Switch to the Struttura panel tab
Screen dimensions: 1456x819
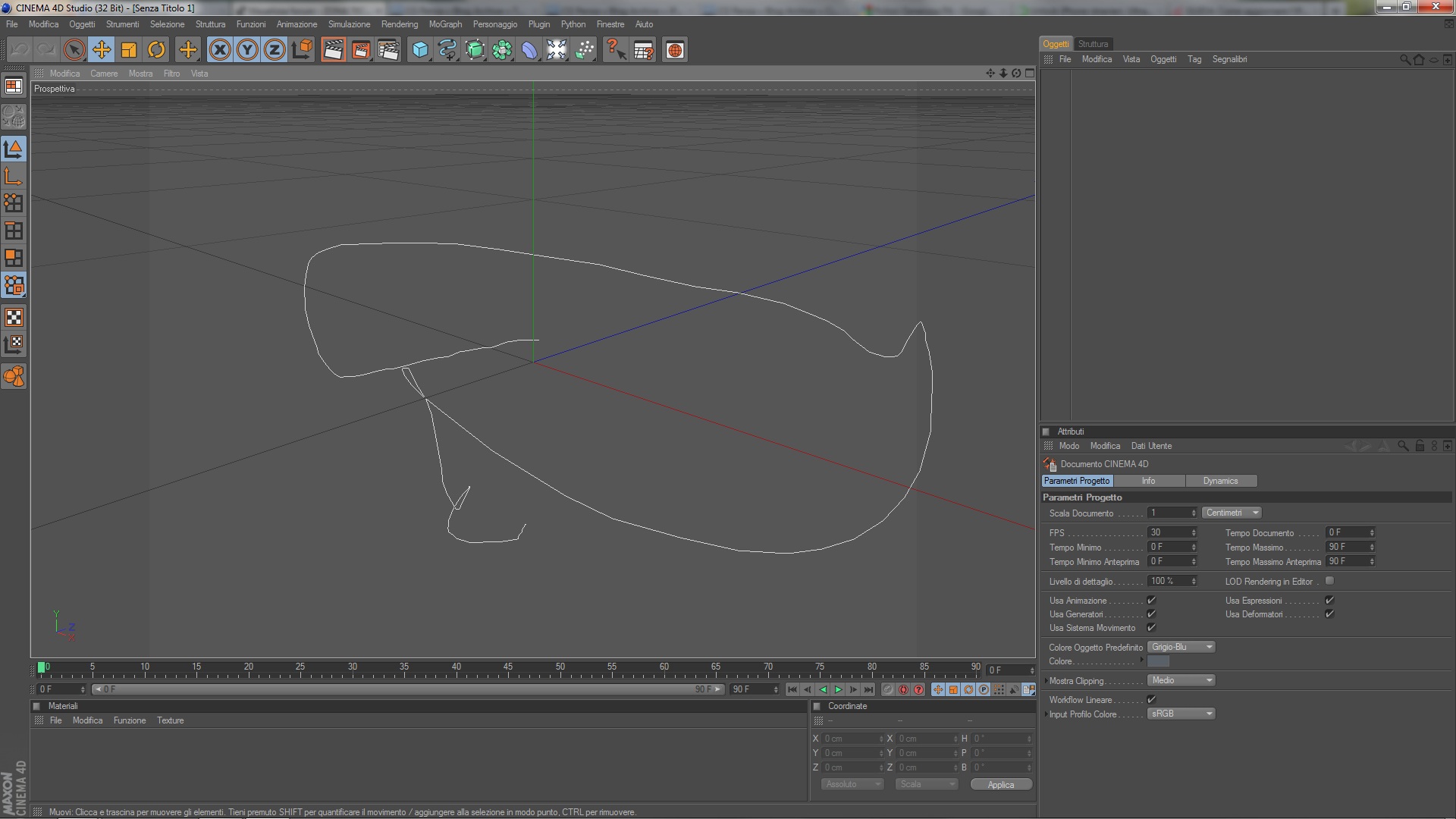pyautogui.click(x=1093, y=44)
